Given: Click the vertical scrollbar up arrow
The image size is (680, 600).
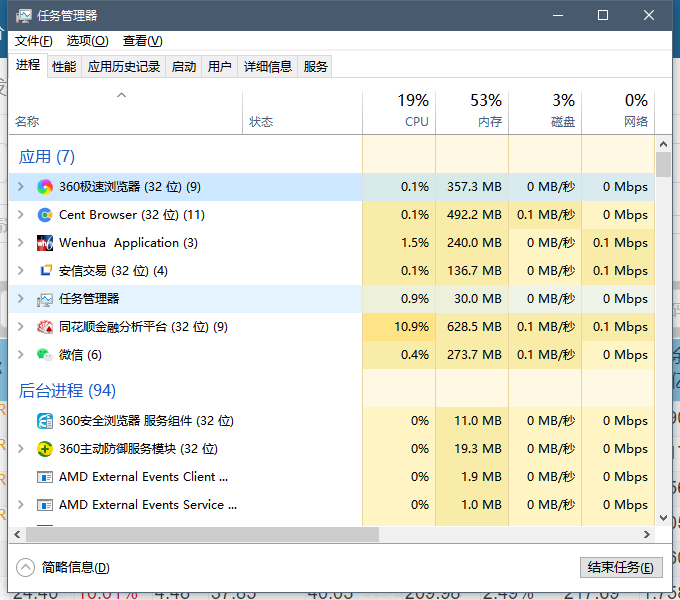Looking at the screenshot, I should 663,144.
